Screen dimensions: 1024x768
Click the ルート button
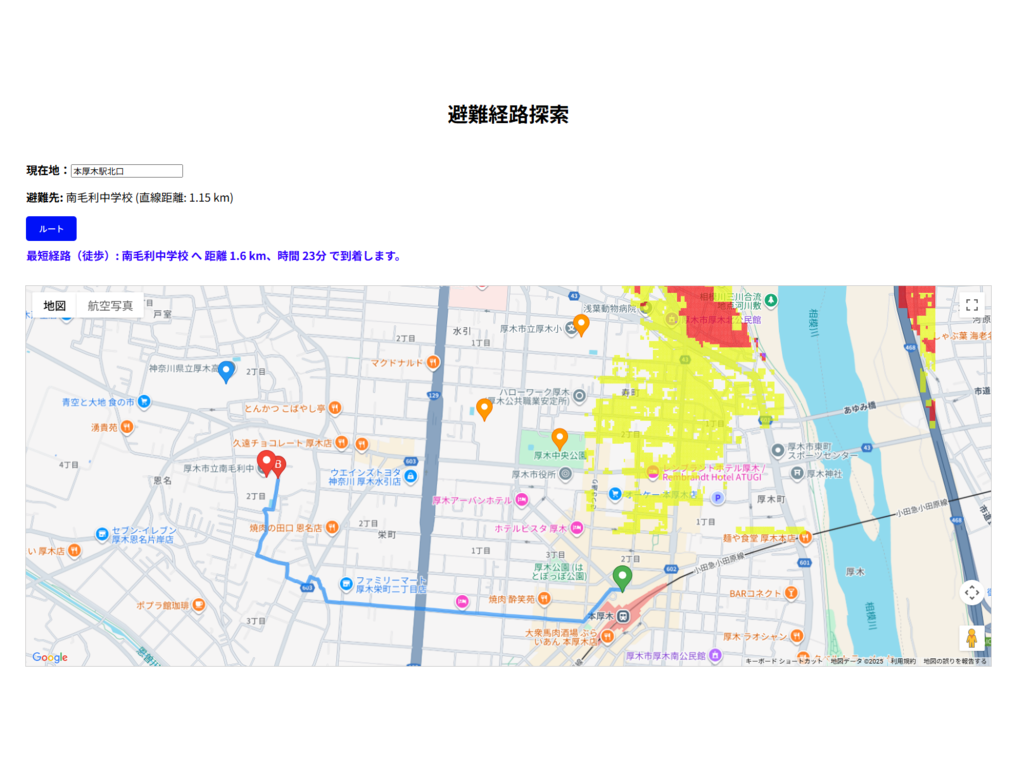click(51, 229)
